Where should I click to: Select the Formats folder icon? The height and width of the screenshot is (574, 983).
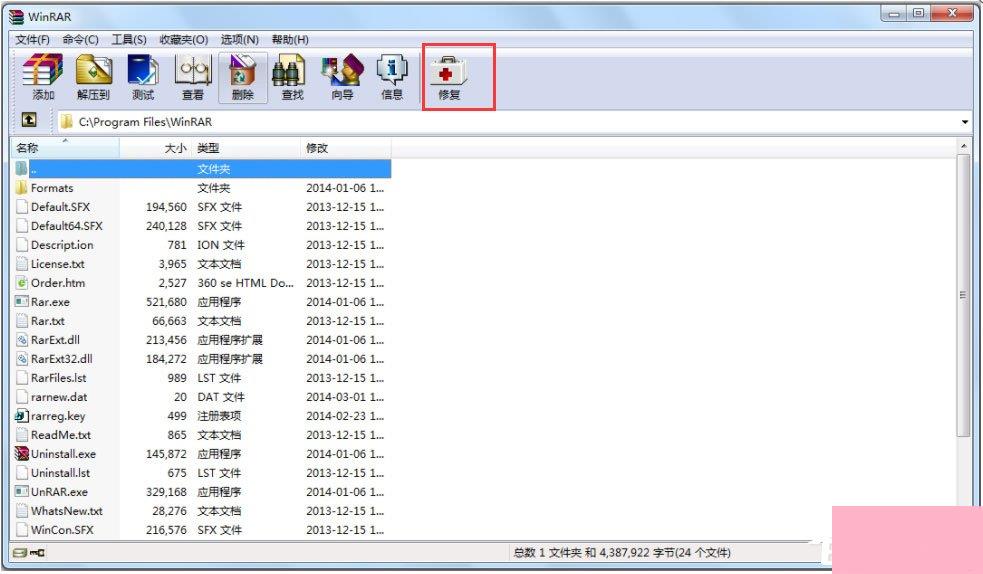pyautogui.click(x=21, y=188)
